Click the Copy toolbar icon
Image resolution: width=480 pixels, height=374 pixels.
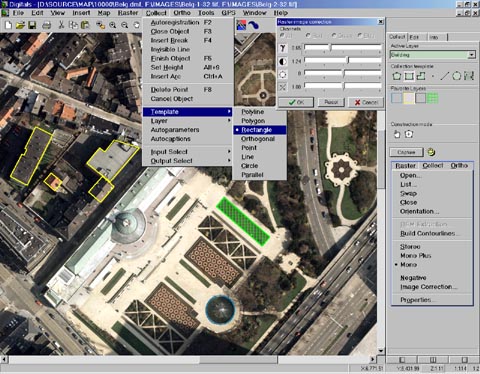[x=73, y=25]
